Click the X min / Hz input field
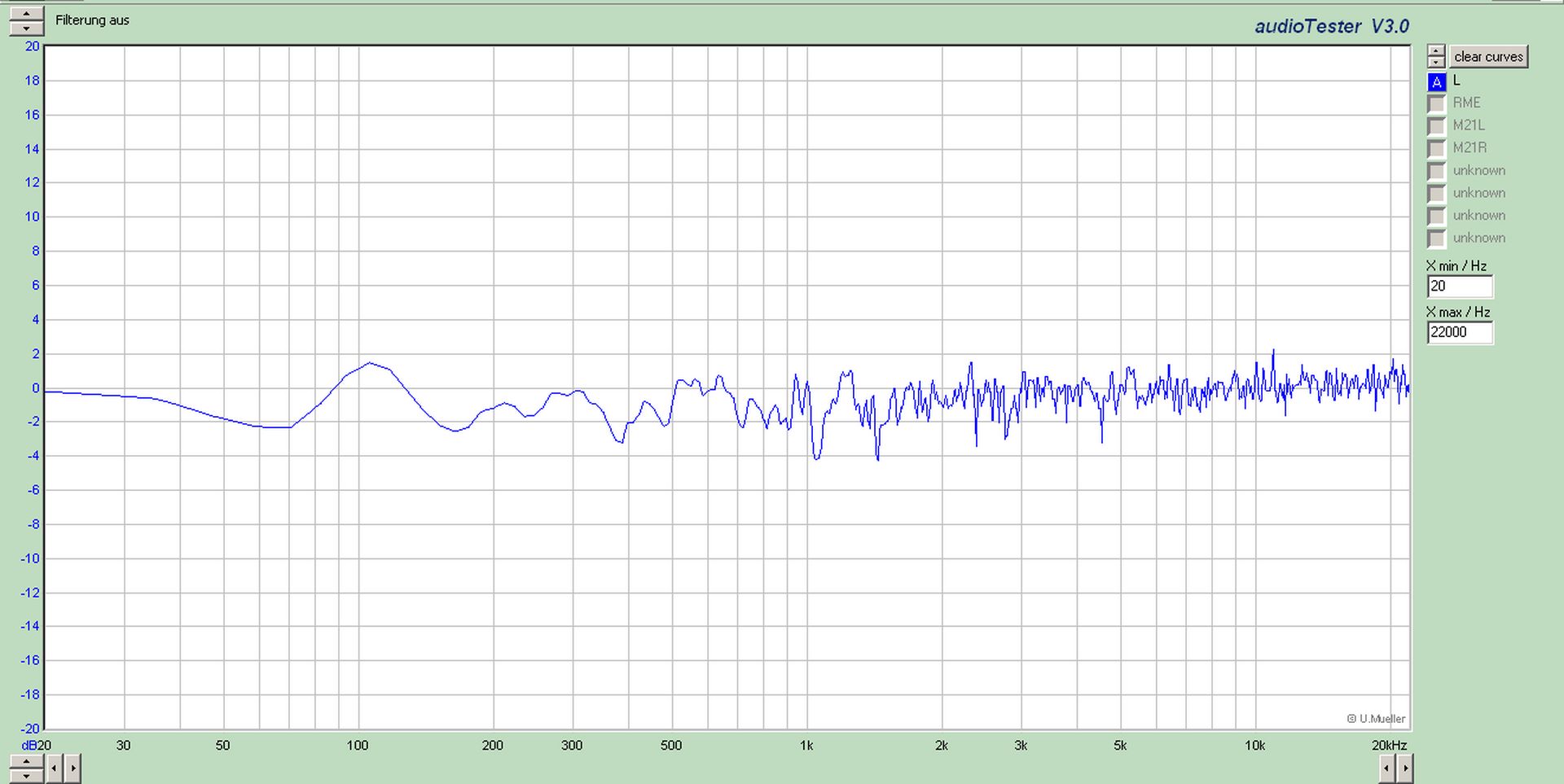 (x=1460, y=287)
